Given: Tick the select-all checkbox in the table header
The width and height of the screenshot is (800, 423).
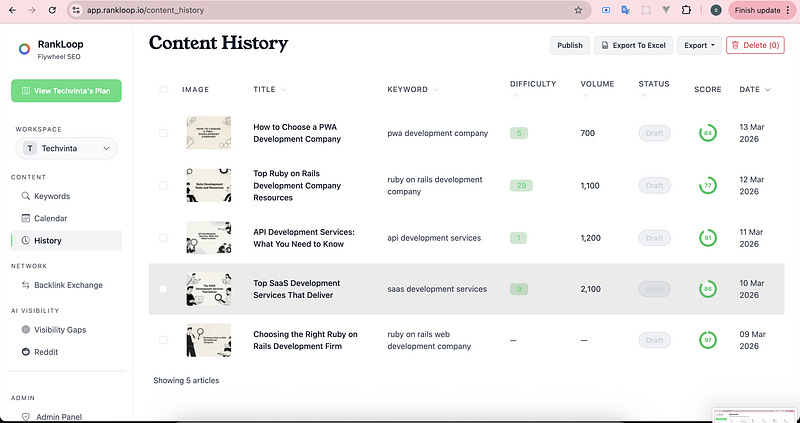Looking at the screenshot, I should click(x=163, y=90).
